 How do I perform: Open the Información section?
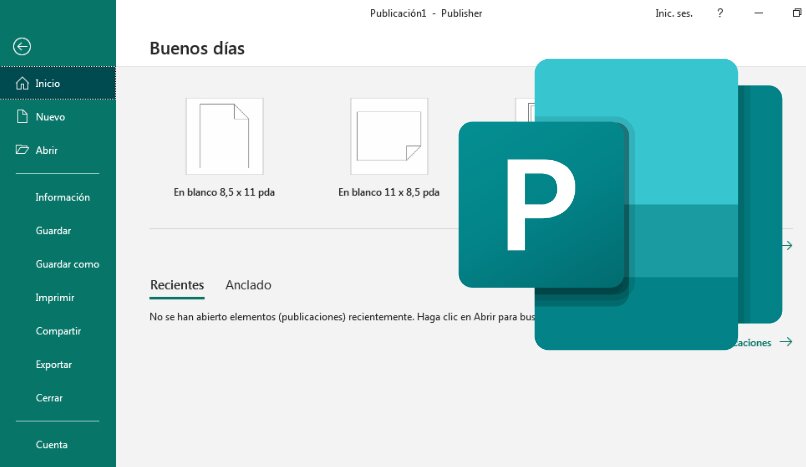(62, 197)
